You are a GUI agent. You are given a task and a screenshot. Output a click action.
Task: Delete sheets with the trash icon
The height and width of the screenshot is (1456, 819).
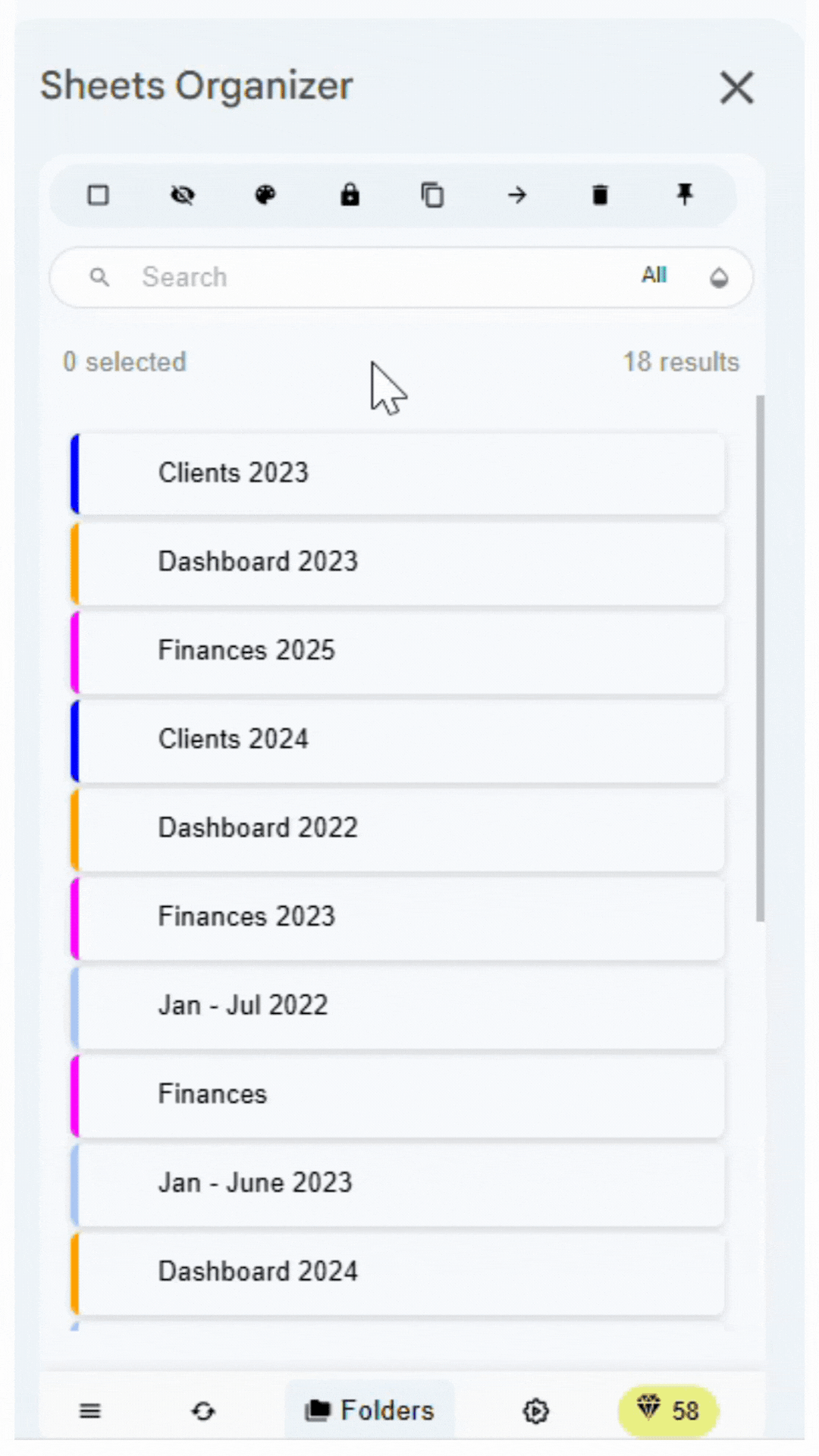tap(601, 196)
